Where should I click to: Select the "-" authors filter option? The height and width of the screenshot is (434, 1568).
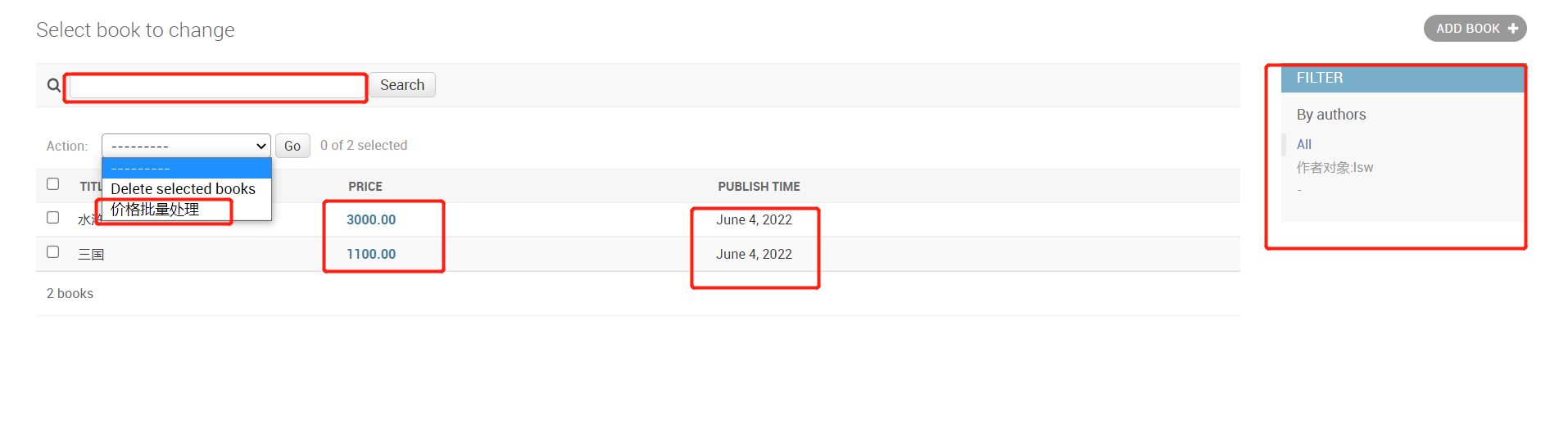[x=1299, y=191]
